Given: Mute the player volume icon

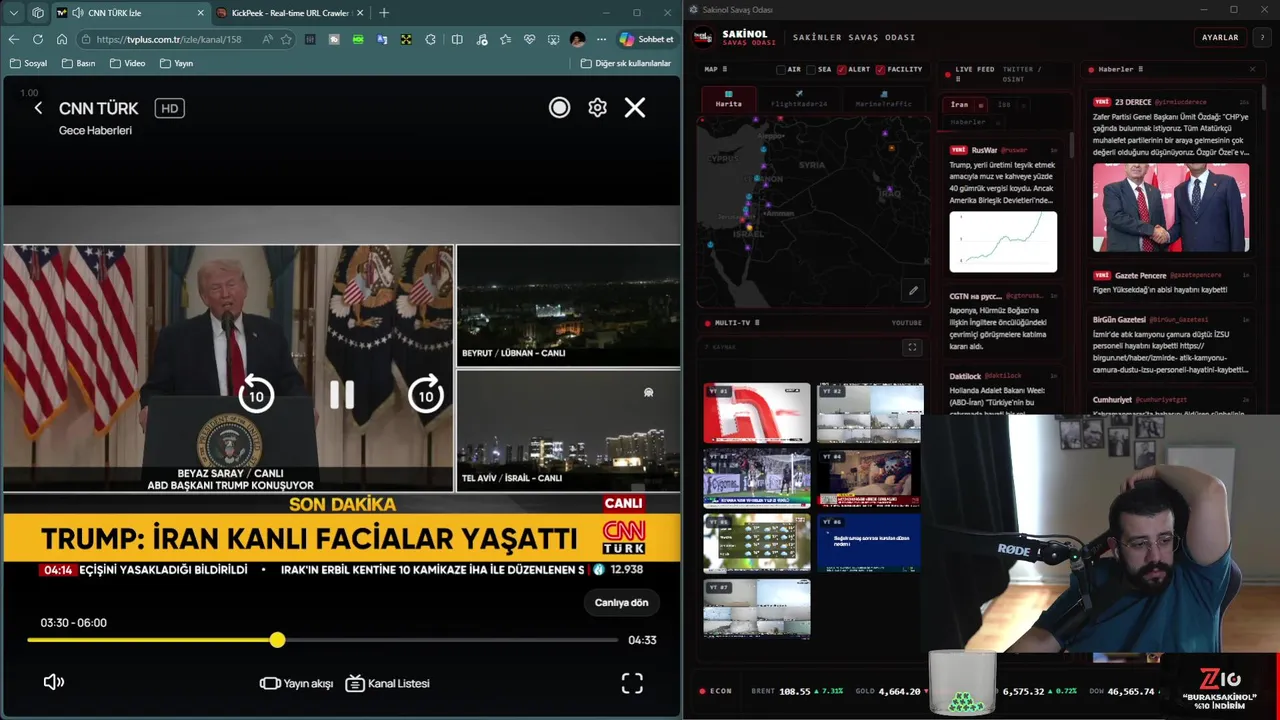Looking at the screenshot, I should click(x=53, y=682).
